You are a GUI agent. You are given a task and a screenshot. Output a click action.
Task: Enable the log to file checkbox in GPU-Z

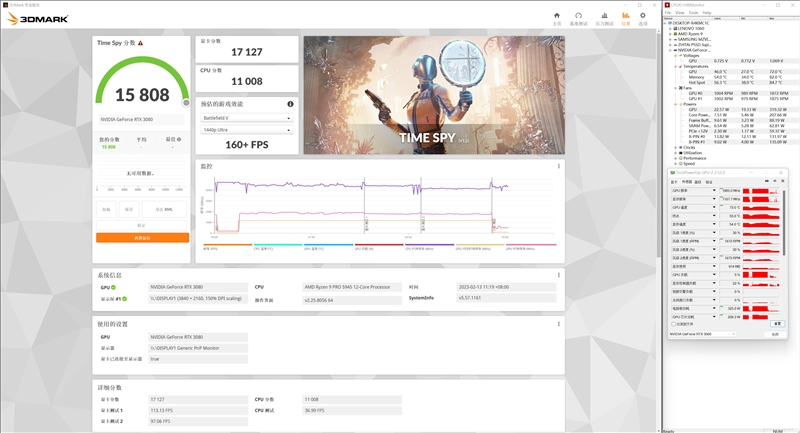[673, 324]
